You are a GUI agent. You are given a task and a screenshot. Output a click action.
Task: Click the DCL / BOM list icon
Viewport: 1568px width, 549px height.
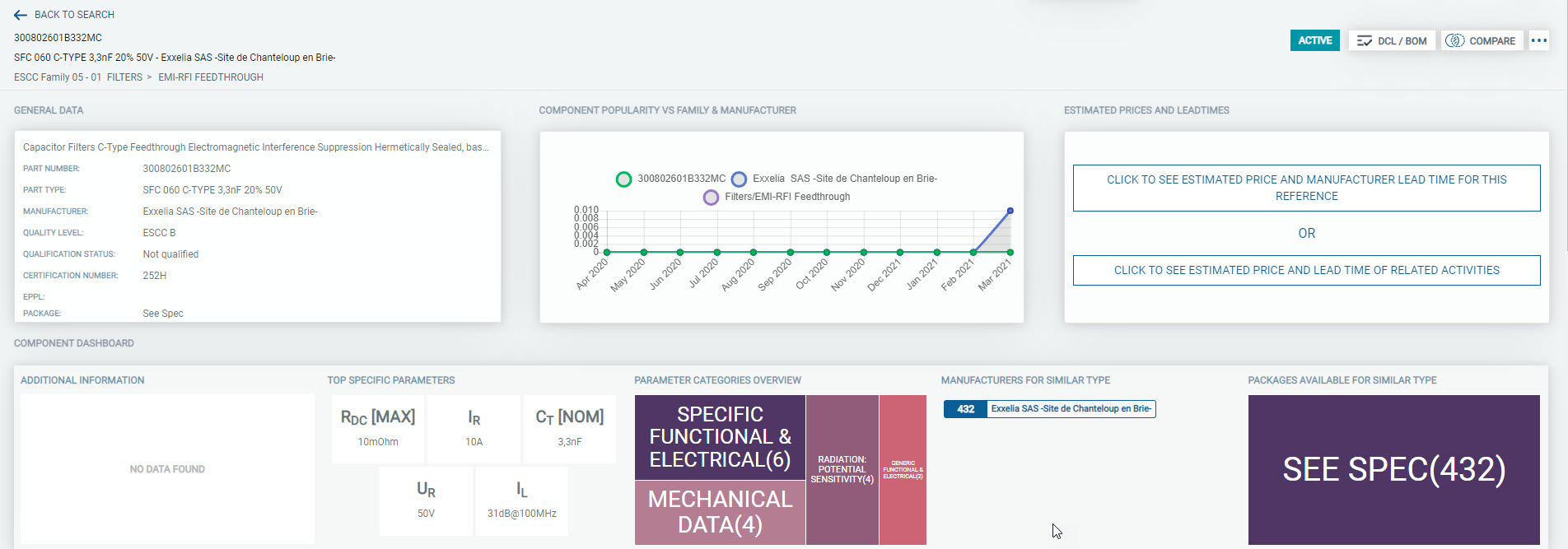coord(1365,40)
